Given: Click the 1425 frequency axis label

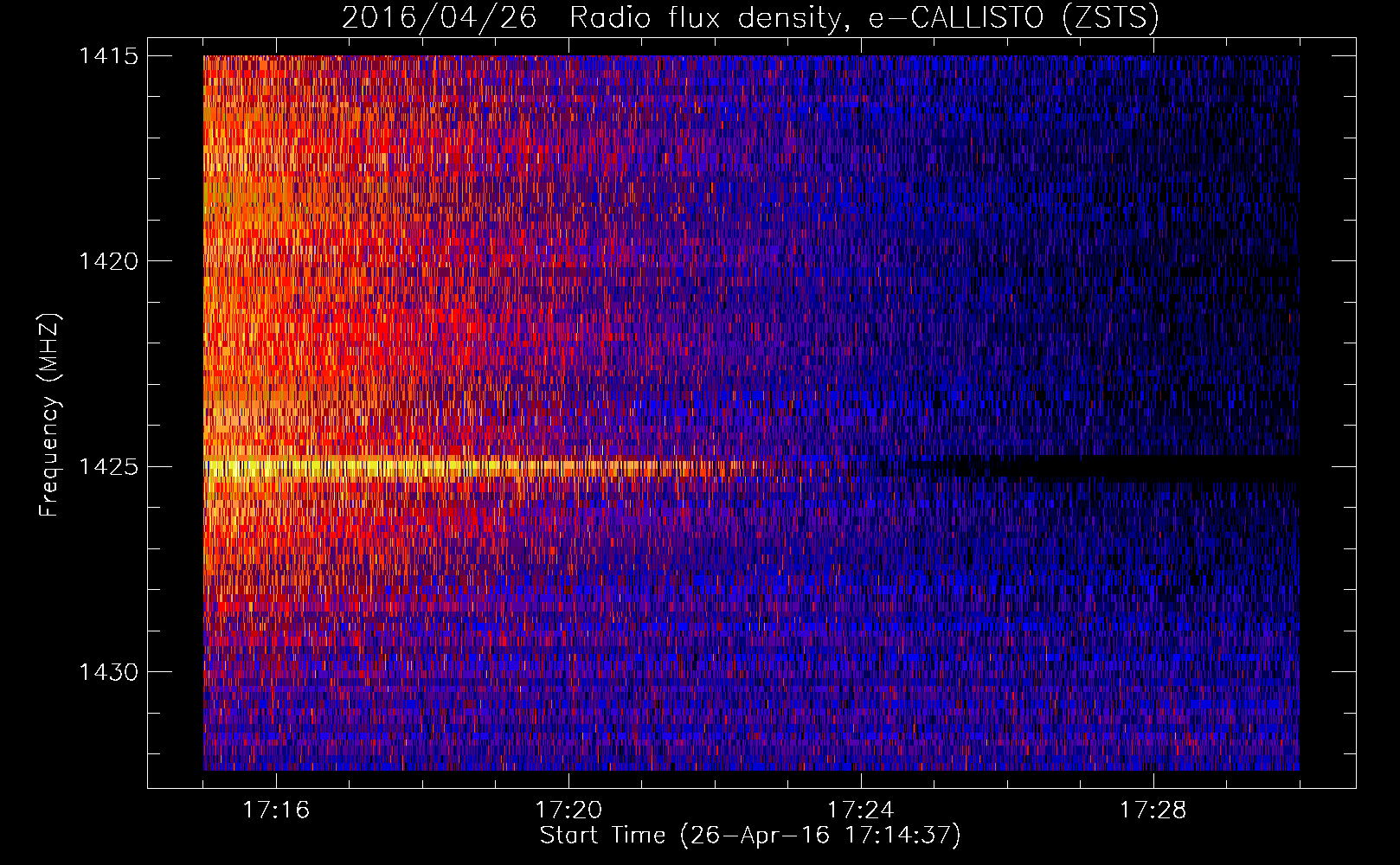Looking at the screenshot, I should tap(109, 467).
